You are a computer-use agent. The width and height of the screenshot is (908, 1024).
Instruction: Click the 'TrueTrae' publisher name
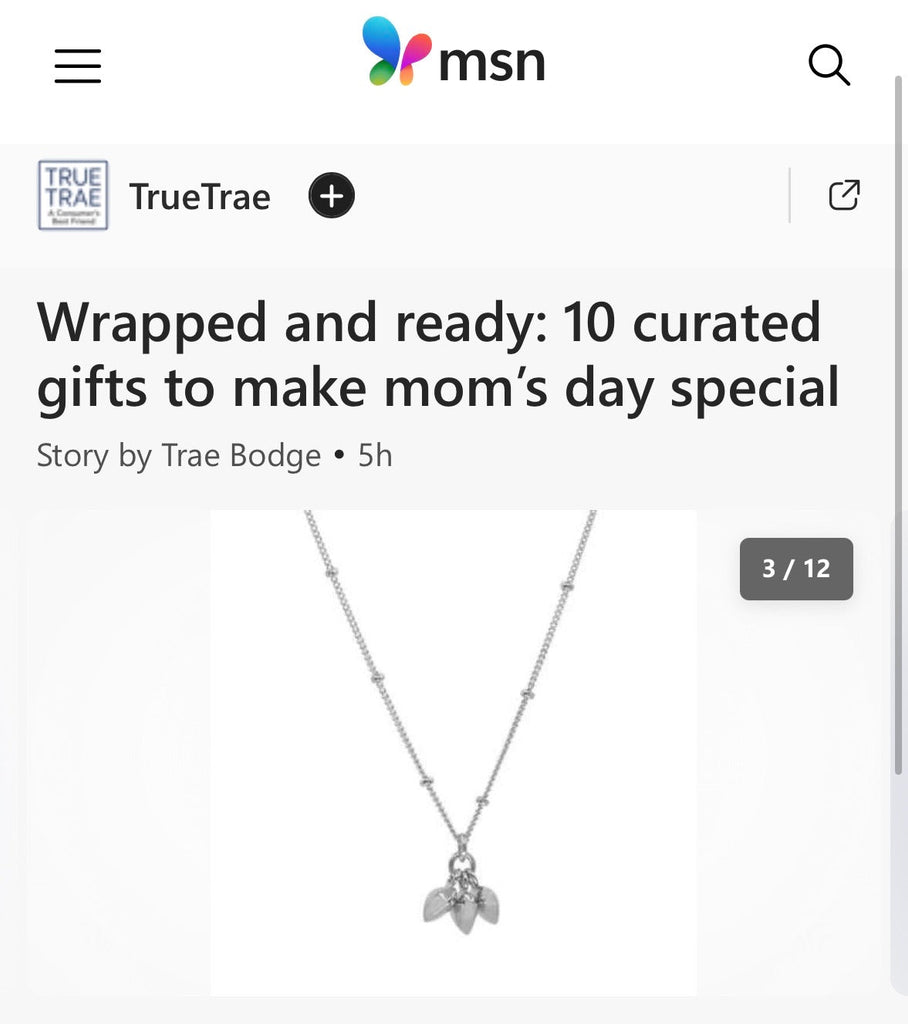(199, 197)
